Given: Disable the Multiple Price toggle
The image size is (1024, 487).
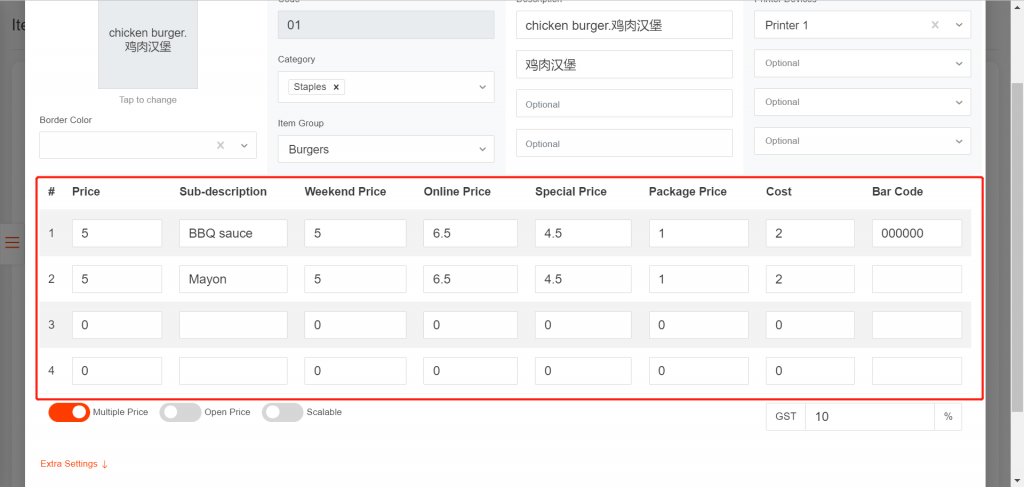Looking at the screenshot, I should (x=69, y=412).
